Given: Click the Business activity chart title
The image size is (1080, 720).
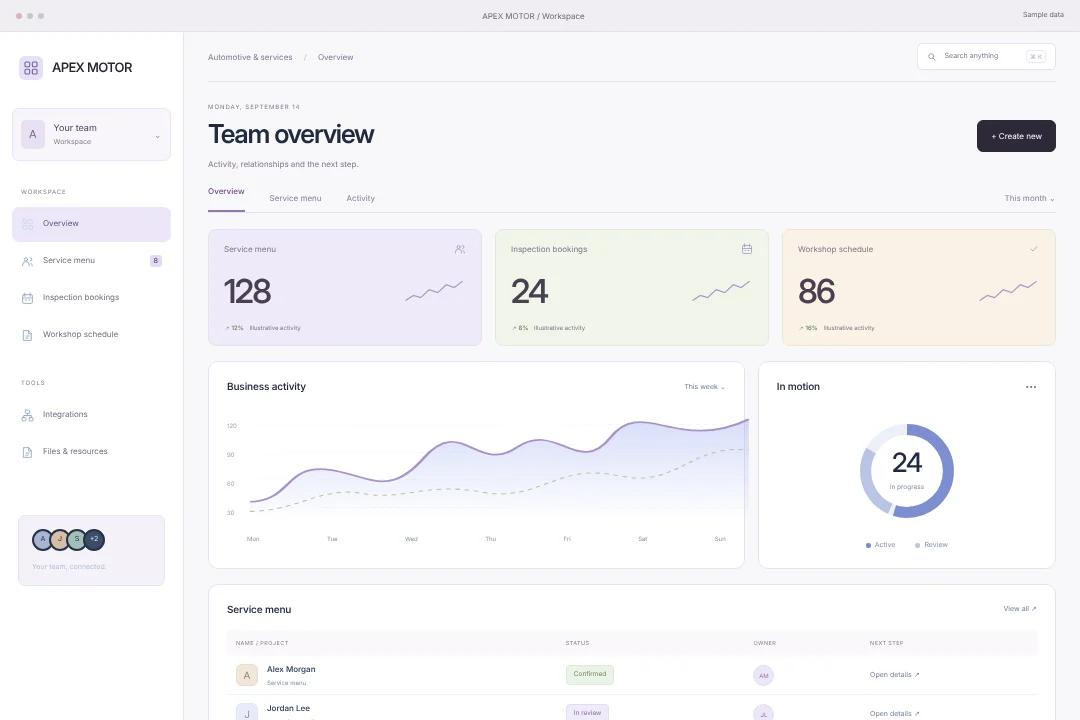Looking at the screenshot, I should 266,387.
